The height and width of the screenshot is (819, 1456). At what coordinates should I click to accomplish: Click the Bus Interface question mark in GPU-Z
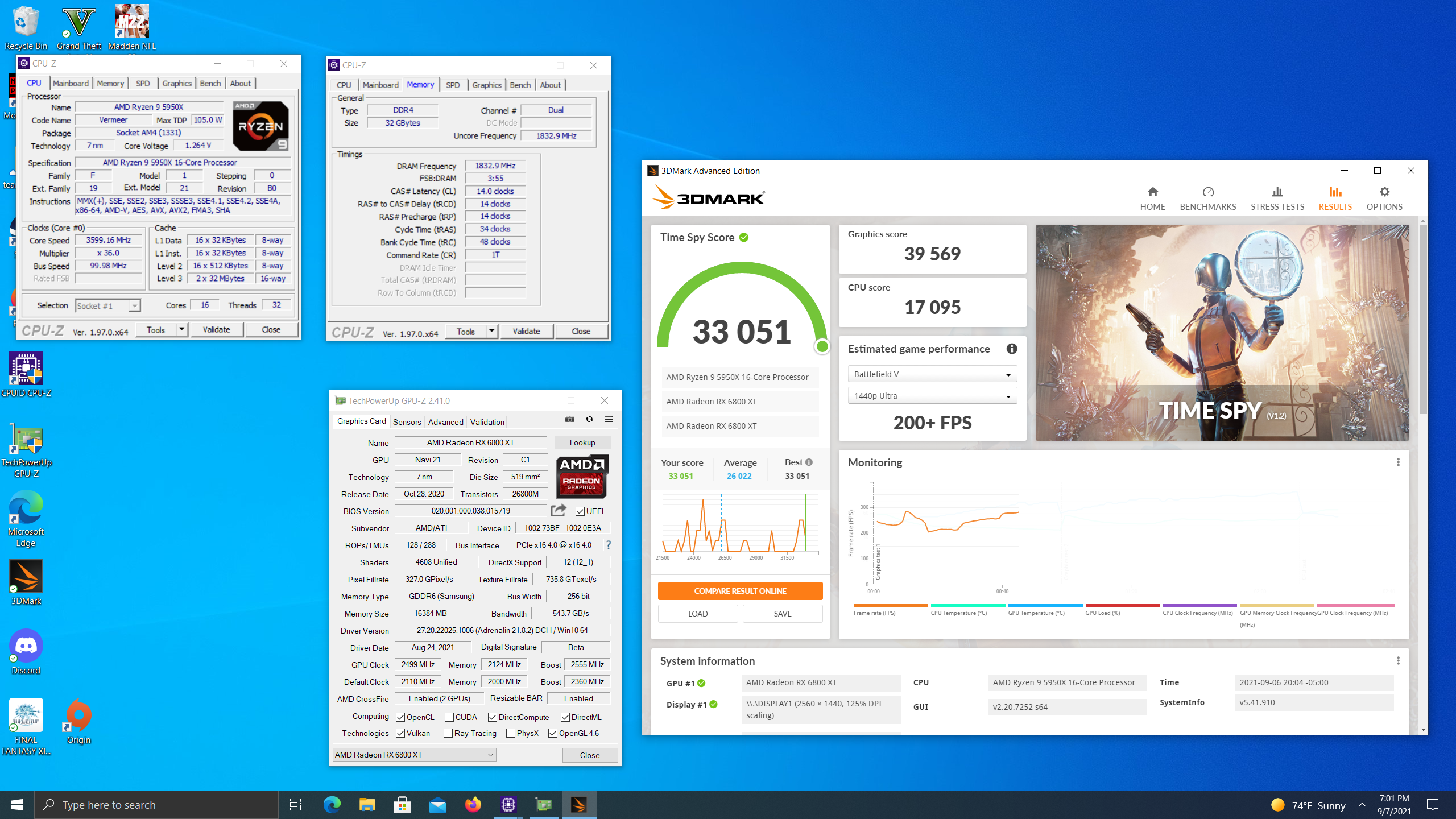coord(609,545)
